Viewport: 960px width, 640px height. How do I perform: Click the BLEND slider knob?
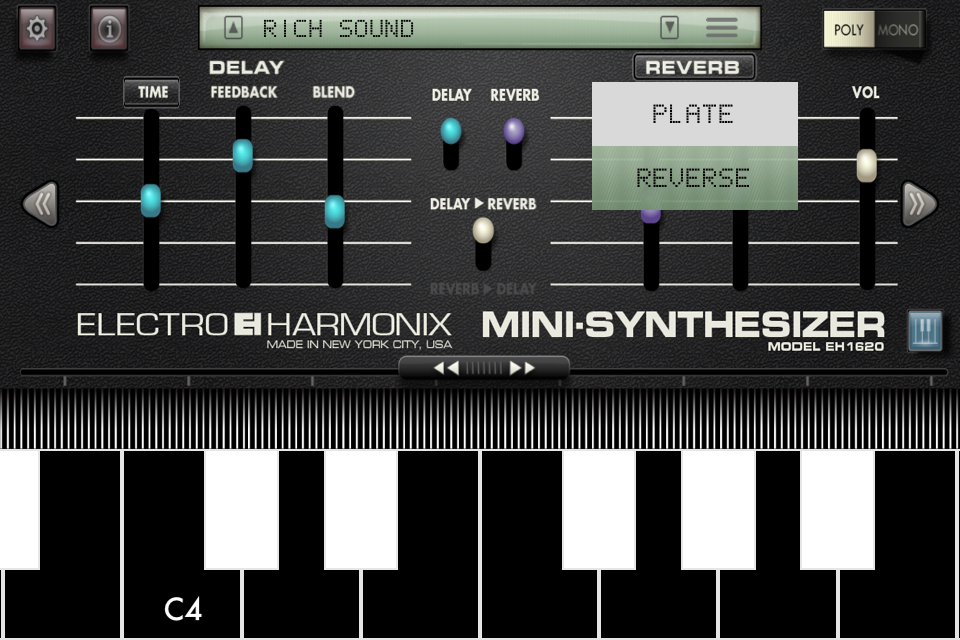pos(334,211)
